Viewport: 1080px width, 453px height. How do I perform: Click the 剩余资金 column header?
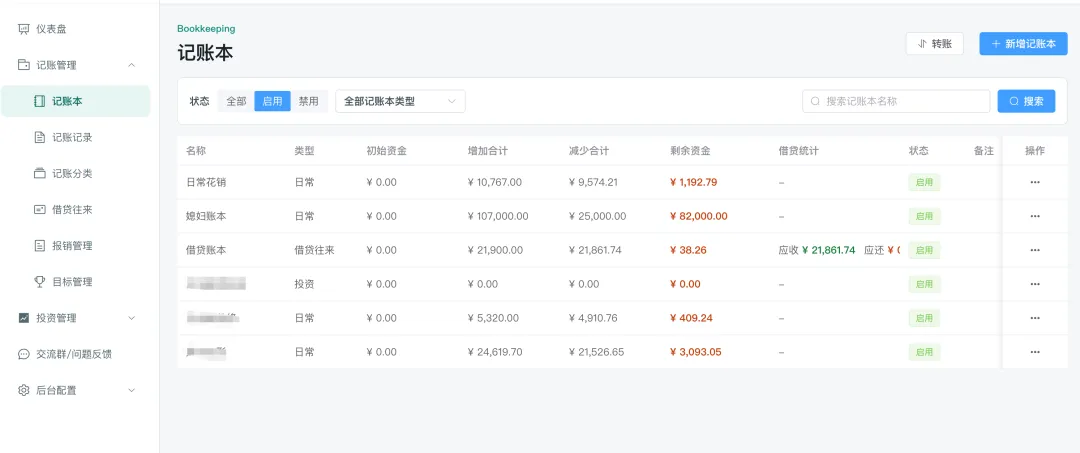tap(690, 151)
